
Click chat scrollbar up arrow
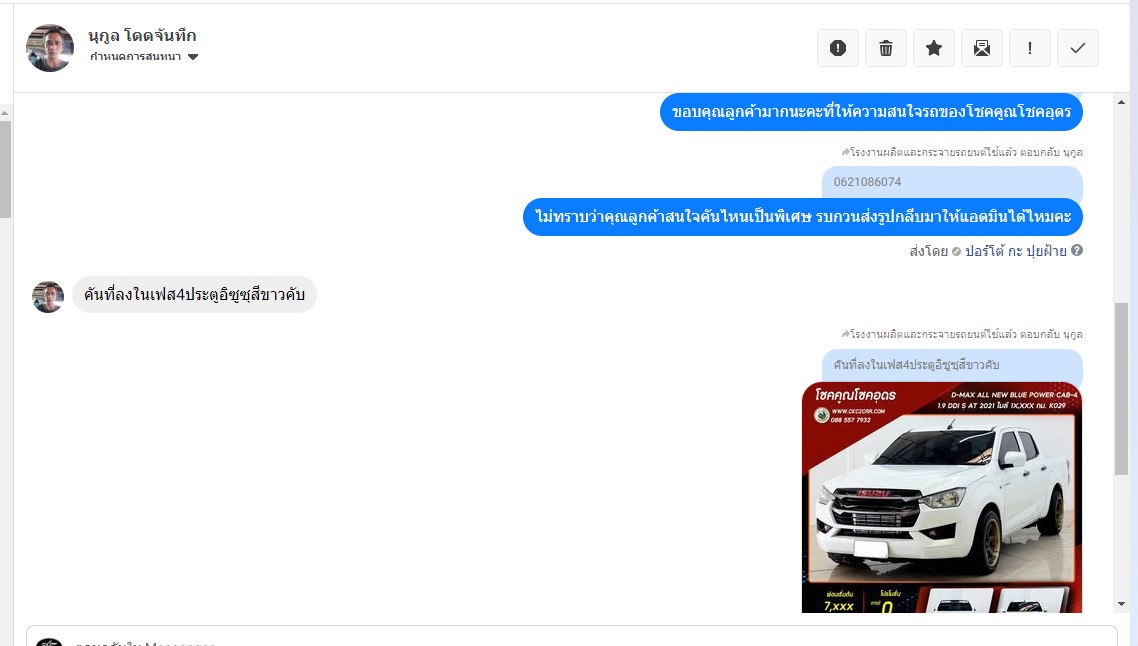(x=1121, y=102)
